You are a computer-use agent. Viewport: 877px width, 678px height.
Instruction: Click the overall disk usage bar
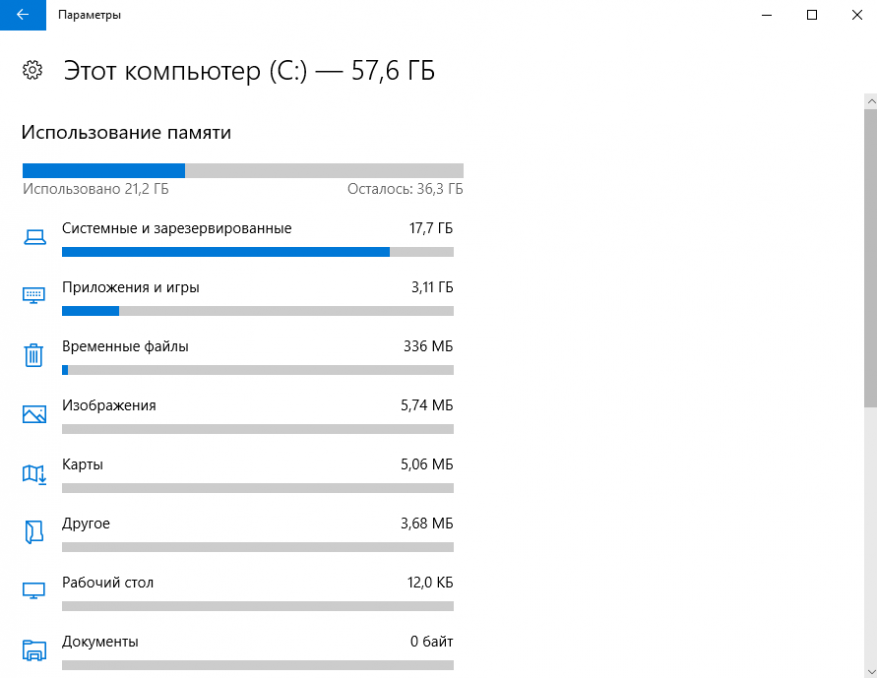[242, 170]
